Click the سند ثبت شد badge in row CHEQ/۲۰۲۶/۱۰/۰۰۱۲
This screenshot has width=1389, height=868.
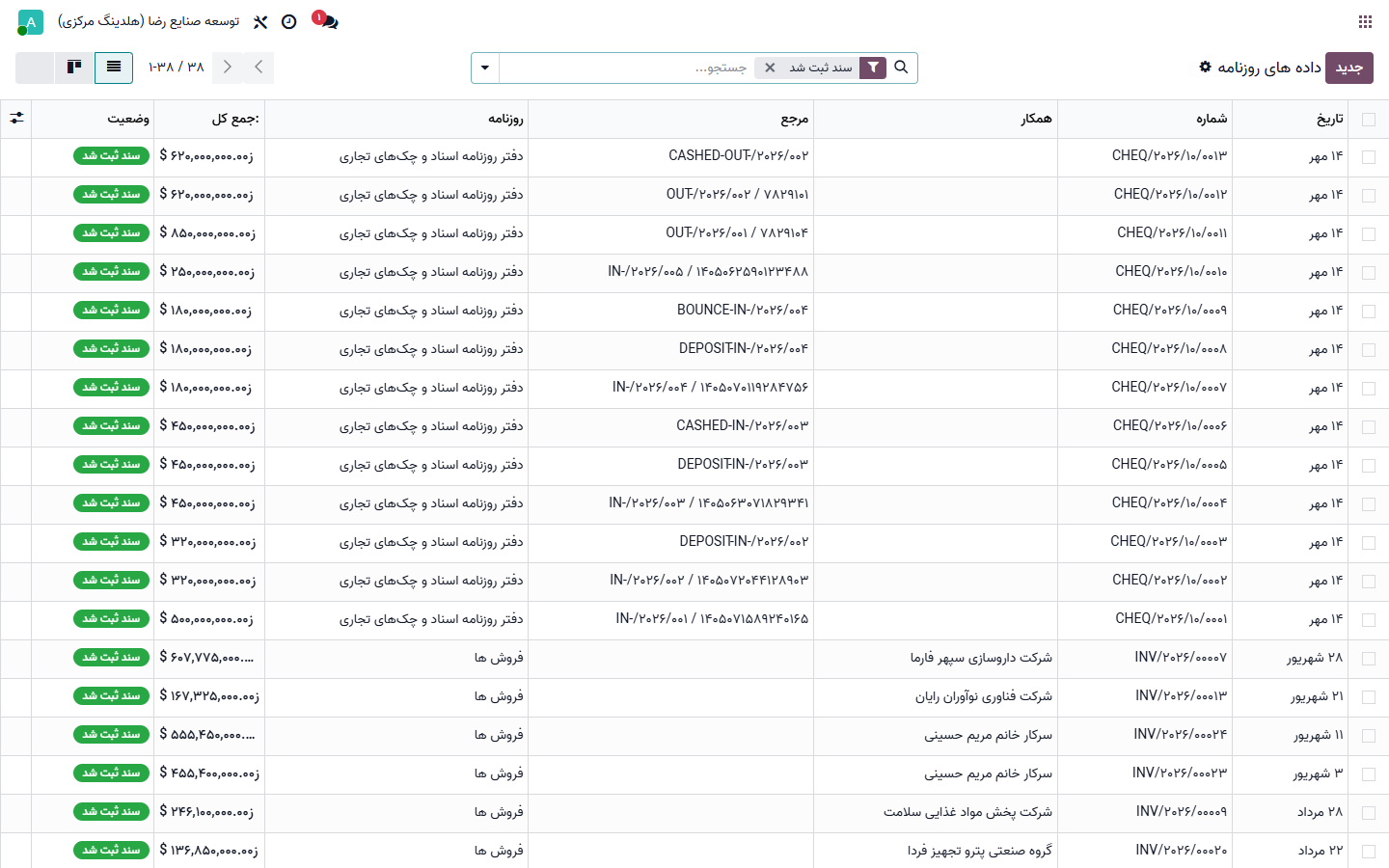click(x=111, y=195)
